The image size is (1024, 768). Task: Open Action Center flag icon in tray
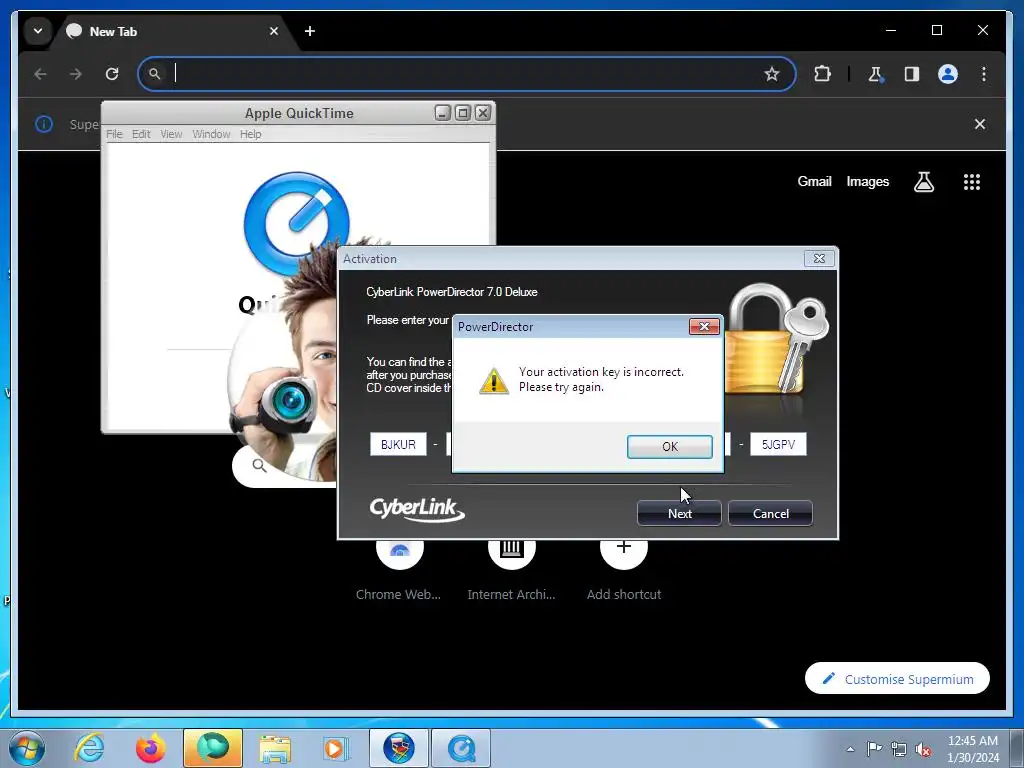pyautogui.click(x=874, y=748)
